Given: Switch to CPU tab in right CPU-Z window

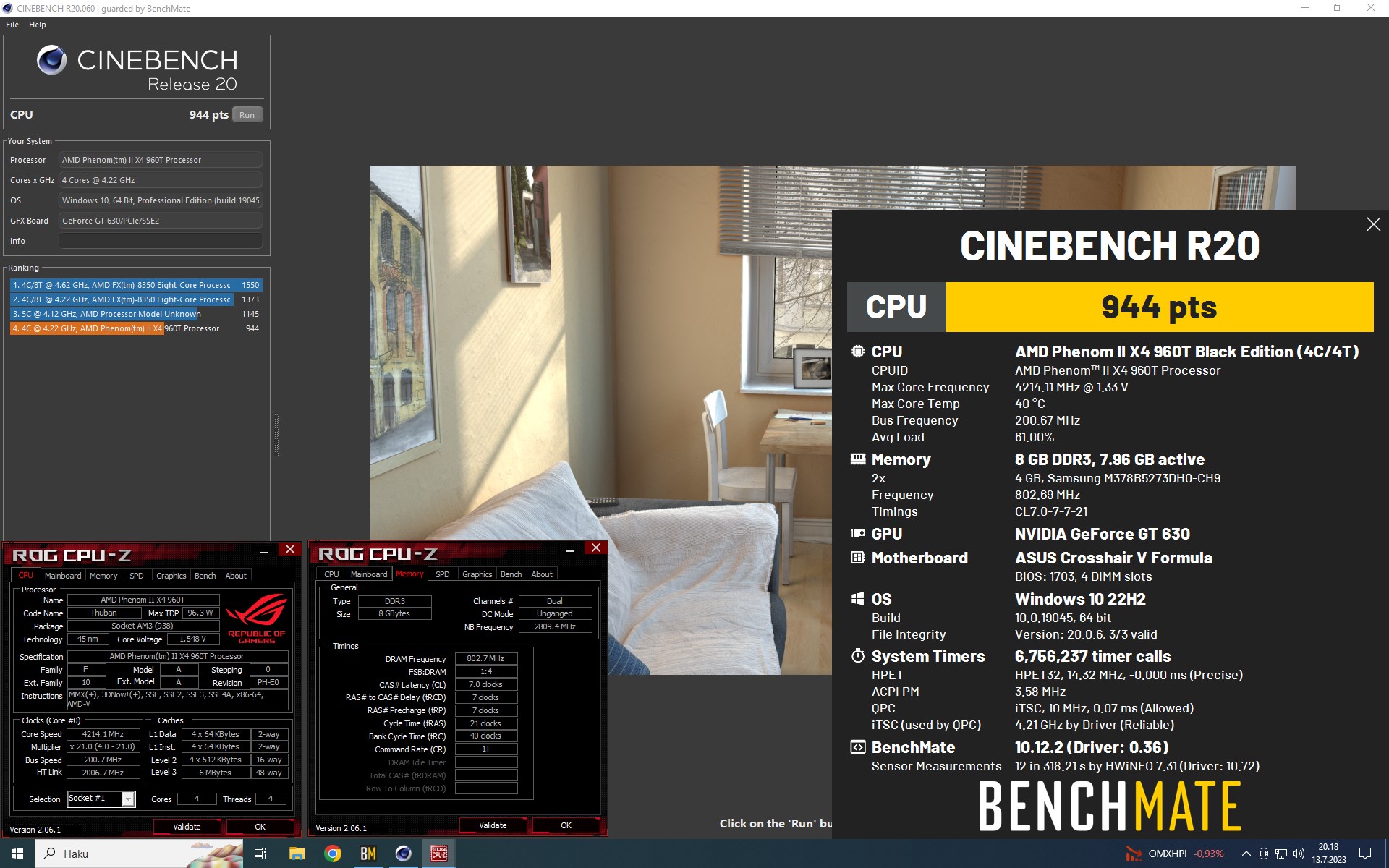Looking at the screenshot, I should click(x=331, y=574).
